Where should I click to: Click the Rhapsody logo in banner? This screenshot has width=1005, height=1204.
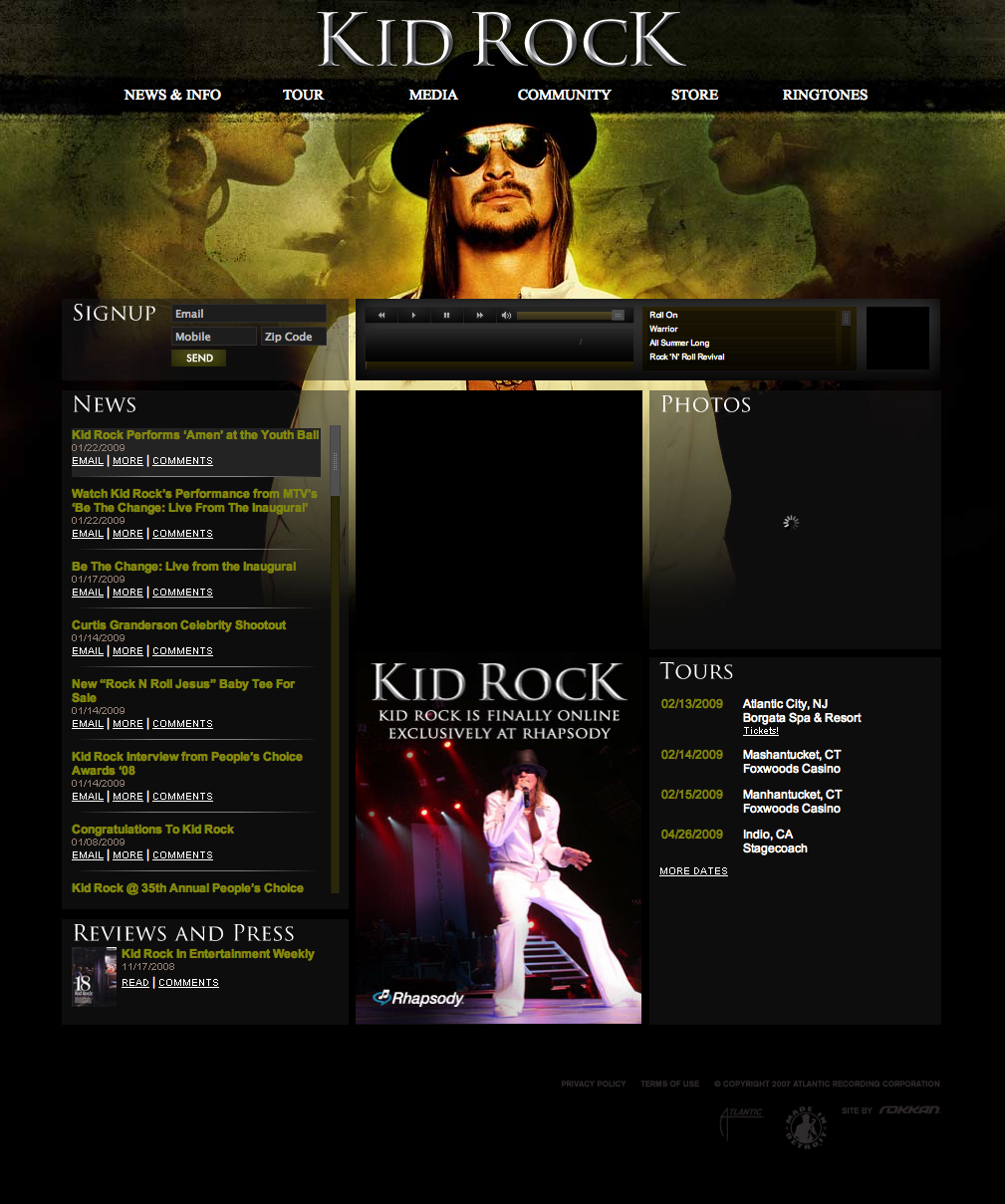[418, 998]
